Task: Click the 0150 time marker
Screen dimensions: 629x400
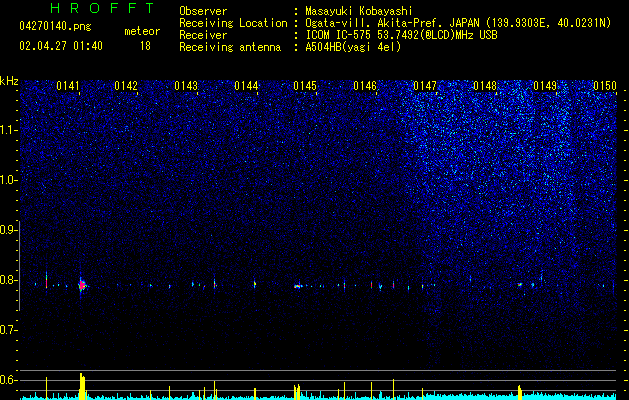Action: tap(605, 86)
